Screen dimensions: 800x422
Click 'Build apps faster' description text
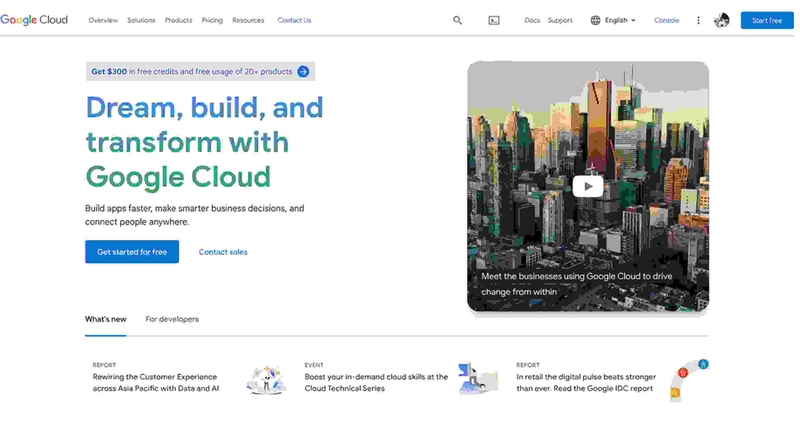194,215
